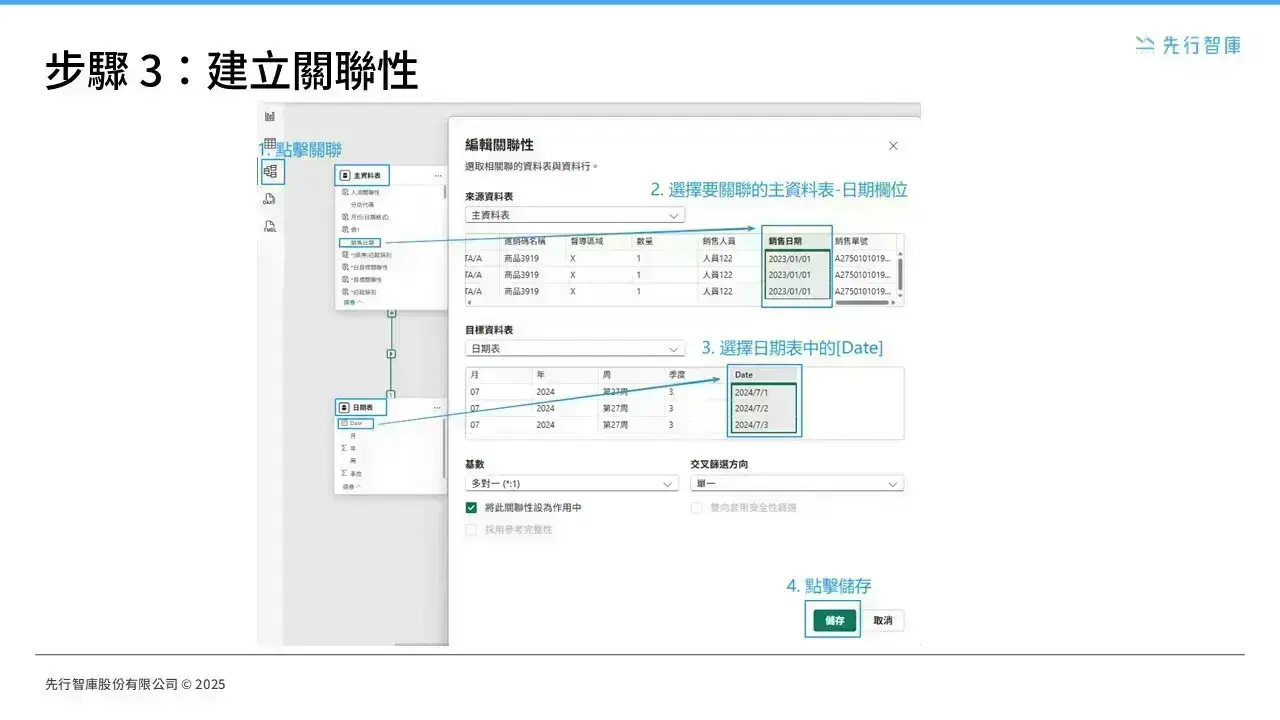1280x720 pixels.
Task: Collapse the 主資料表 field list
Action: pyautogui.click(x=351, y=302)
